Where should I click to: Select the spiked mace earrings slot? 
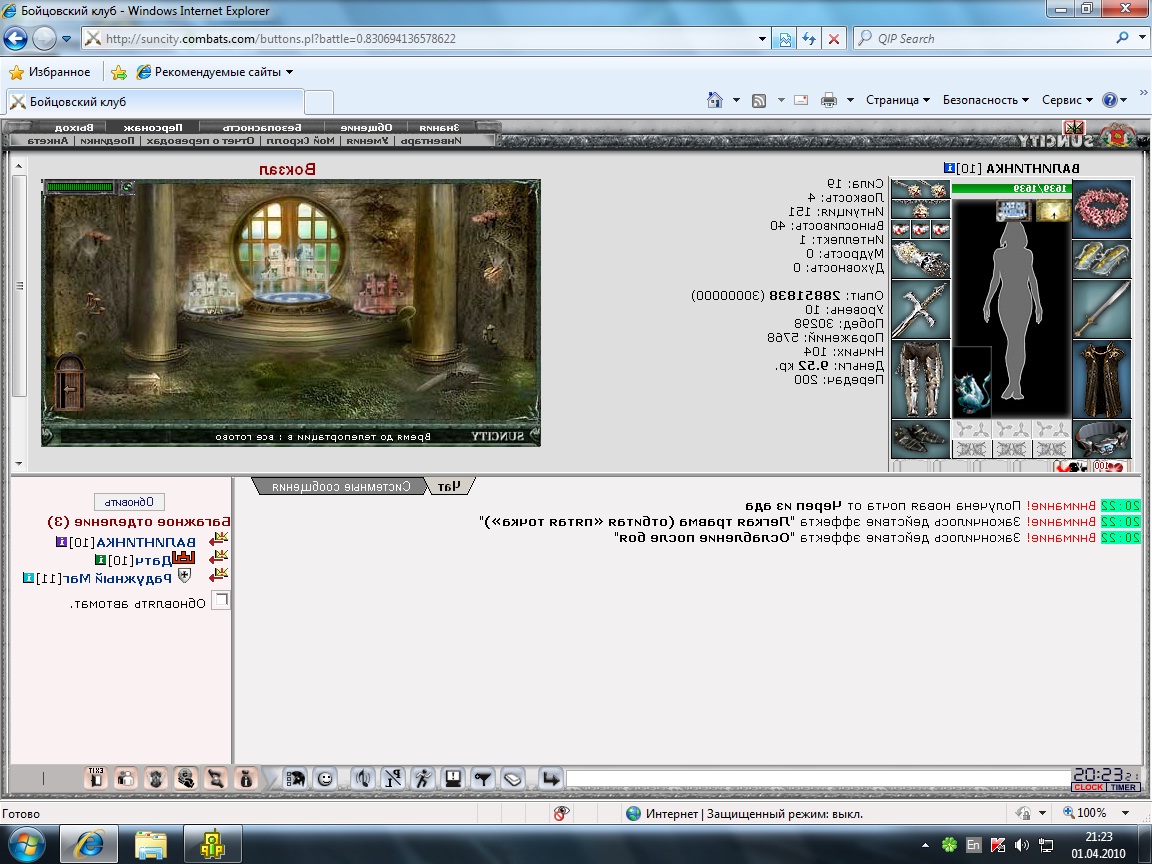click(x=921, y=190)
